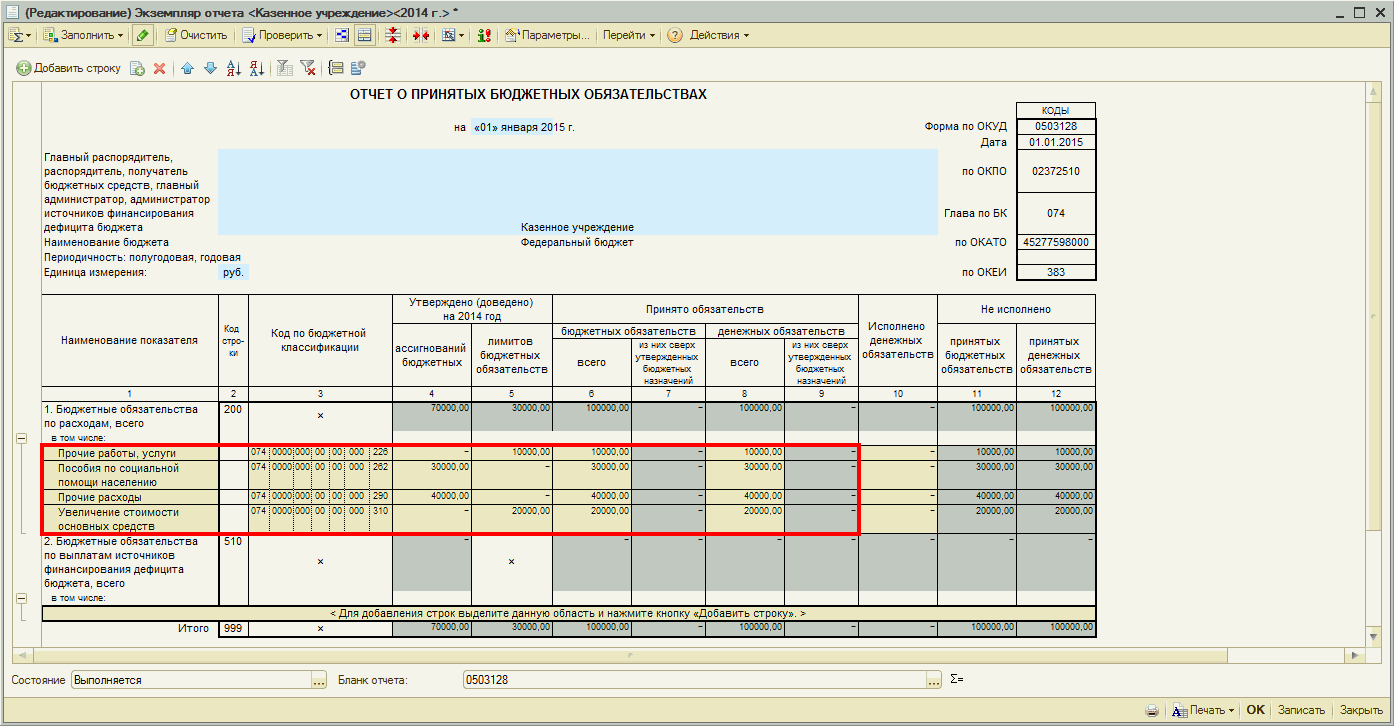1394x726 pixels.
Task: Click Добавить строку button
Action: (x=68, y=68)
